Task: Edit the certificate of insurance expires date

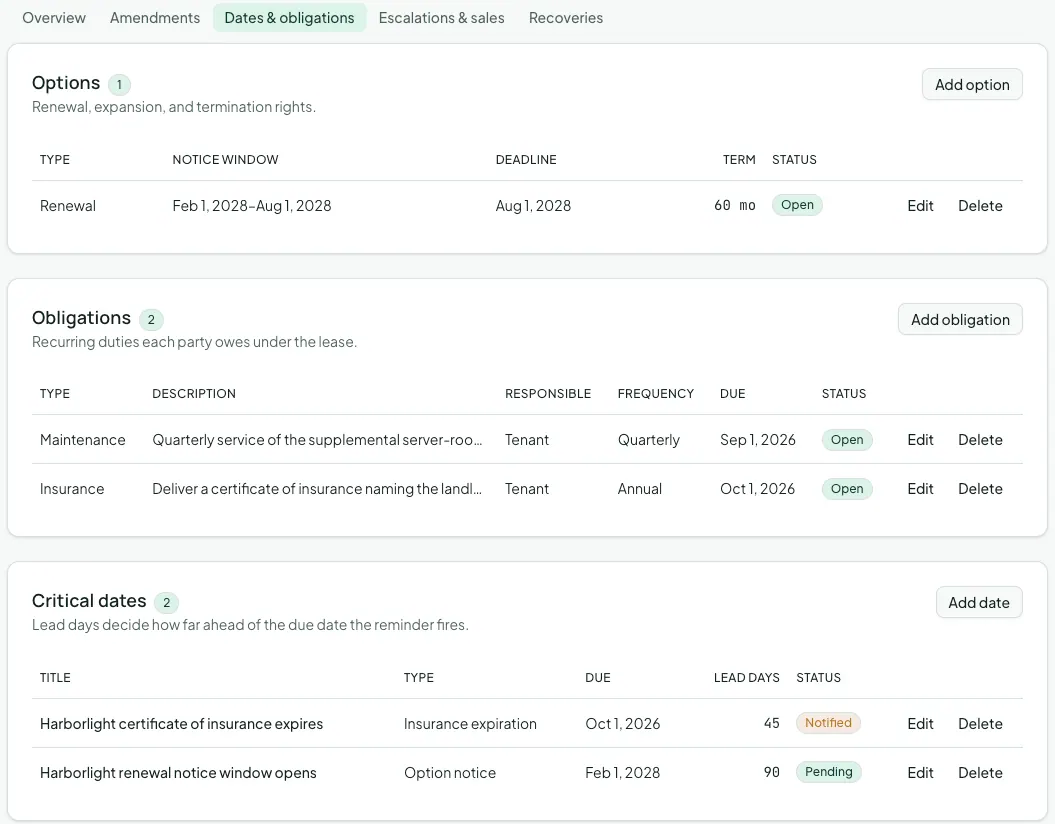Action: pos(920,724)
